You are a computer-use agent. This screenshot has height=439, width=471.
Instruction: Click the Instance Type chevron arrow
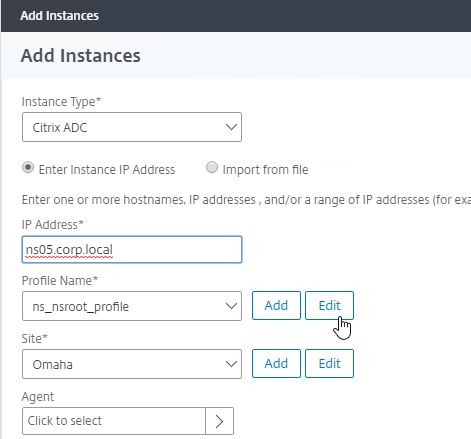[x=231, y=127]
